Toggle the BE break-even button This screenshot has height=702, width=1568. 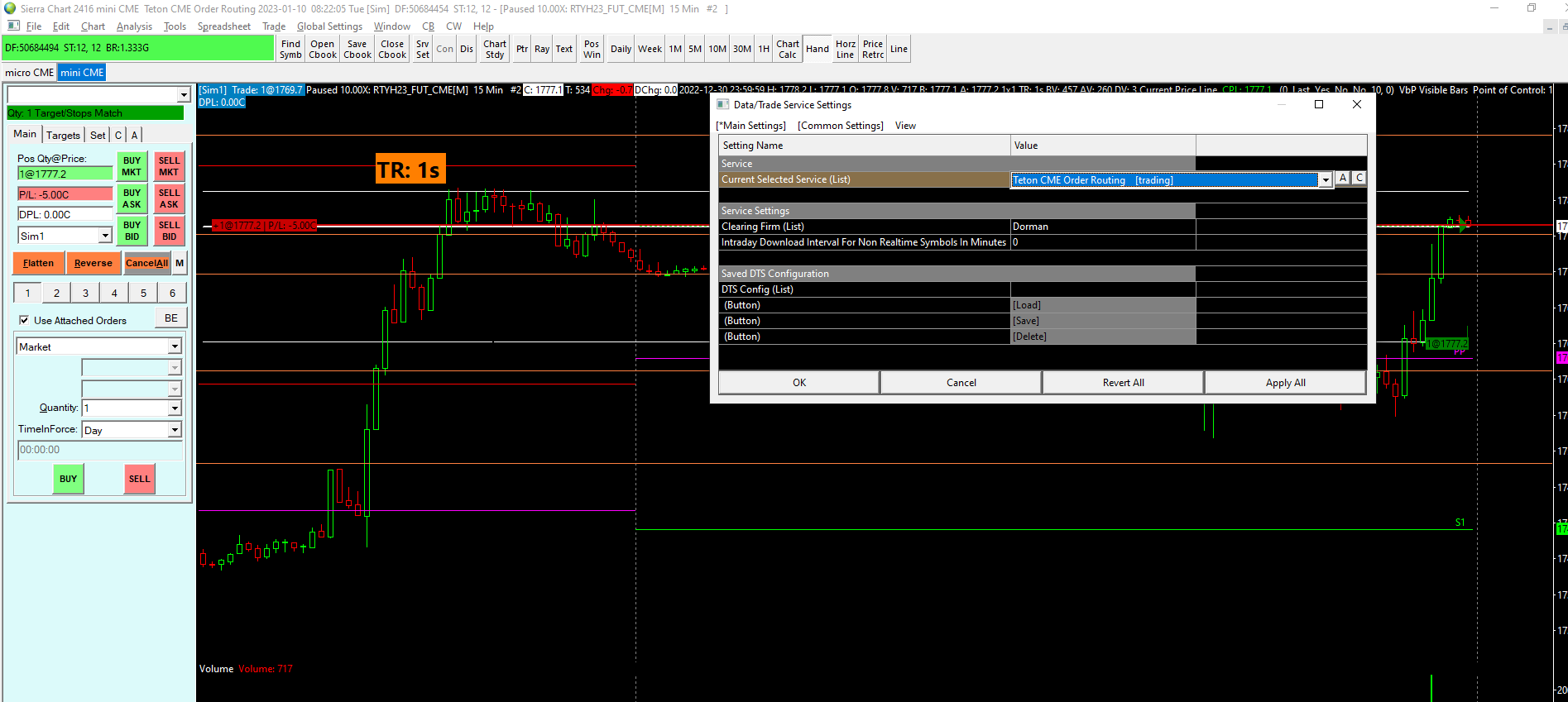pos(171,318)
